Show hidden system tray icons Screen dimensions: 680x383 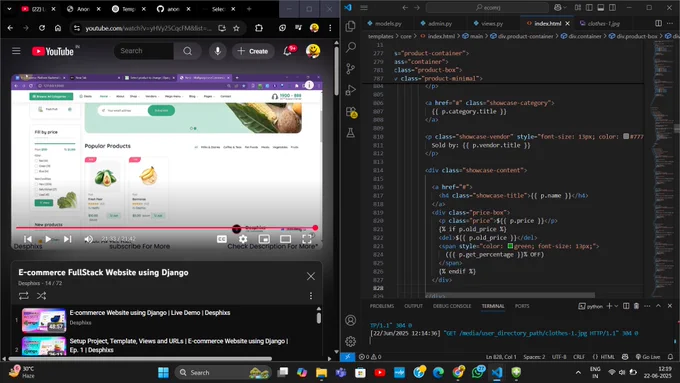pos(578,373)
